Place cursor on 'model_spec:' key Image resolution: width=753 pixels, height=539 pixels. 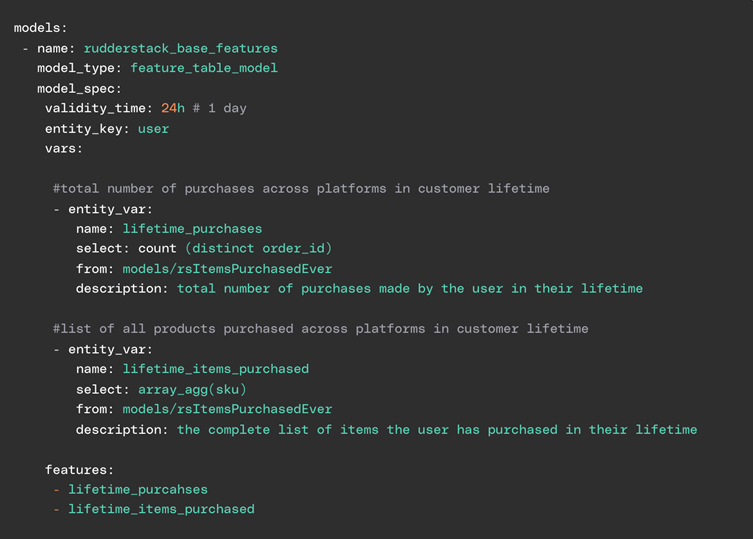[x=79, y=89]
